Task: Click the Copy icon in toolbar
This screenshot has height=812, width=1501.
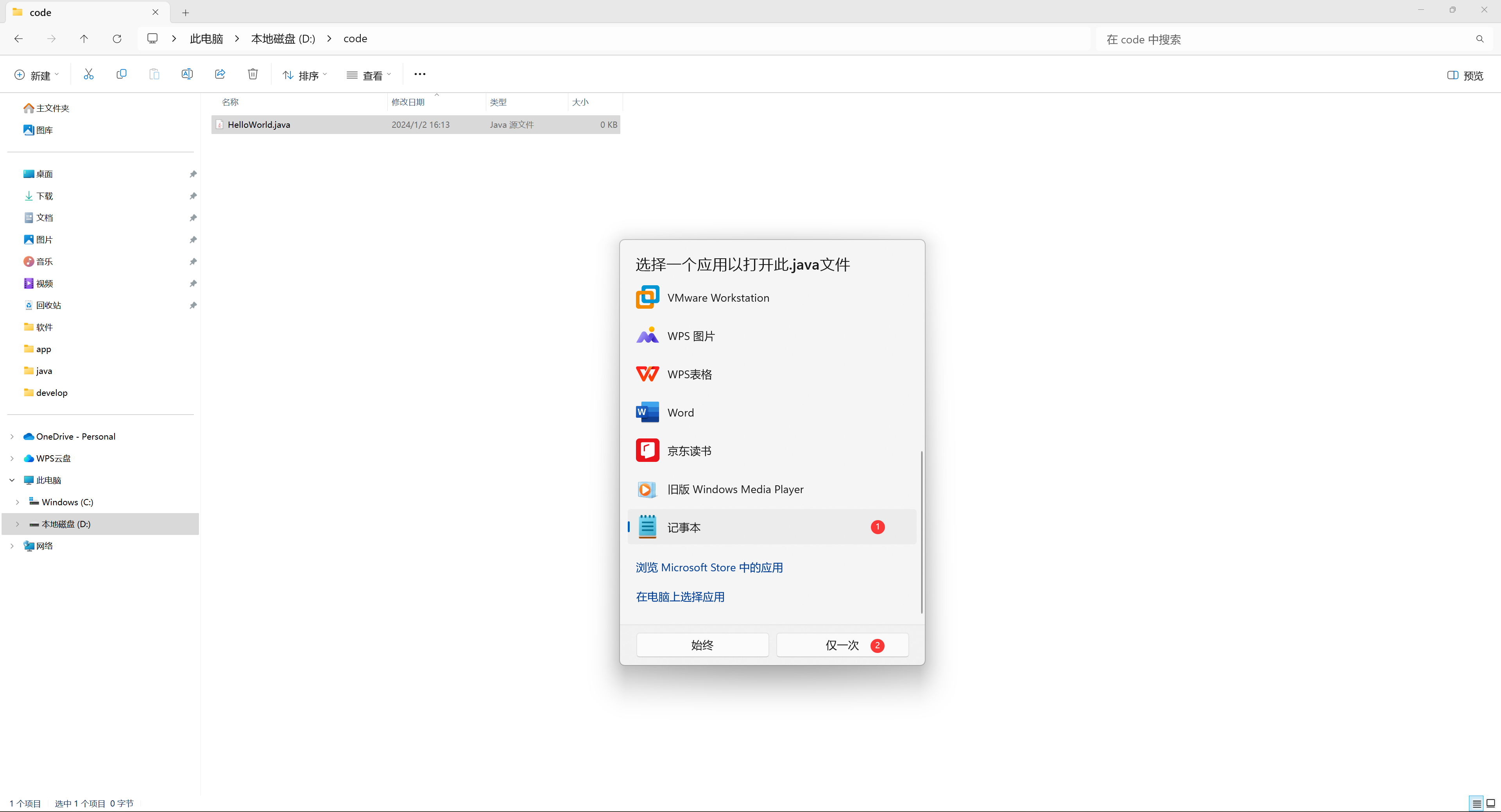Action: pos(121,74)
